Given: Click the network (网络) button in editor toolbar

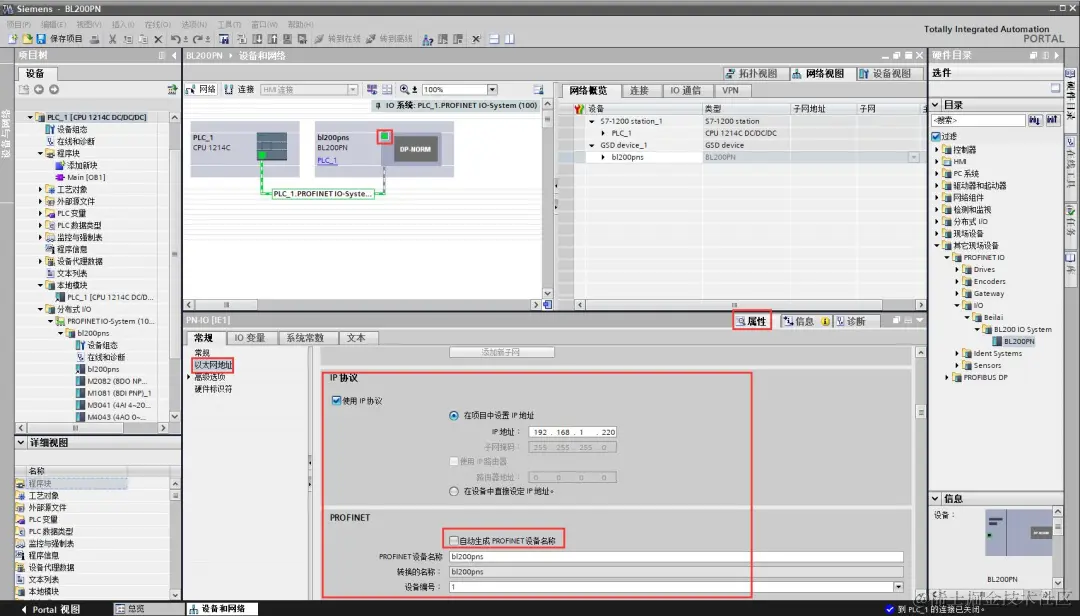Looking at the screenshot, I should (201, 90).
